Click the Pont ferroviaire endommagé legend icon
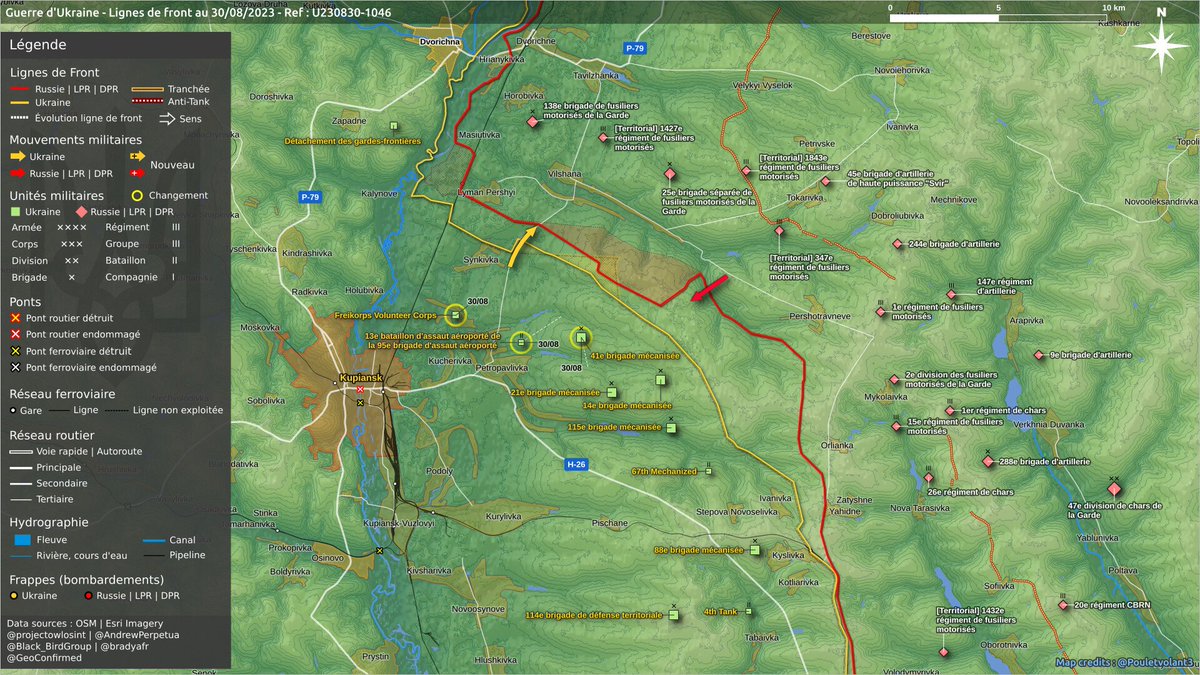This screenshot has width=1200, height=675. [15, 367]
